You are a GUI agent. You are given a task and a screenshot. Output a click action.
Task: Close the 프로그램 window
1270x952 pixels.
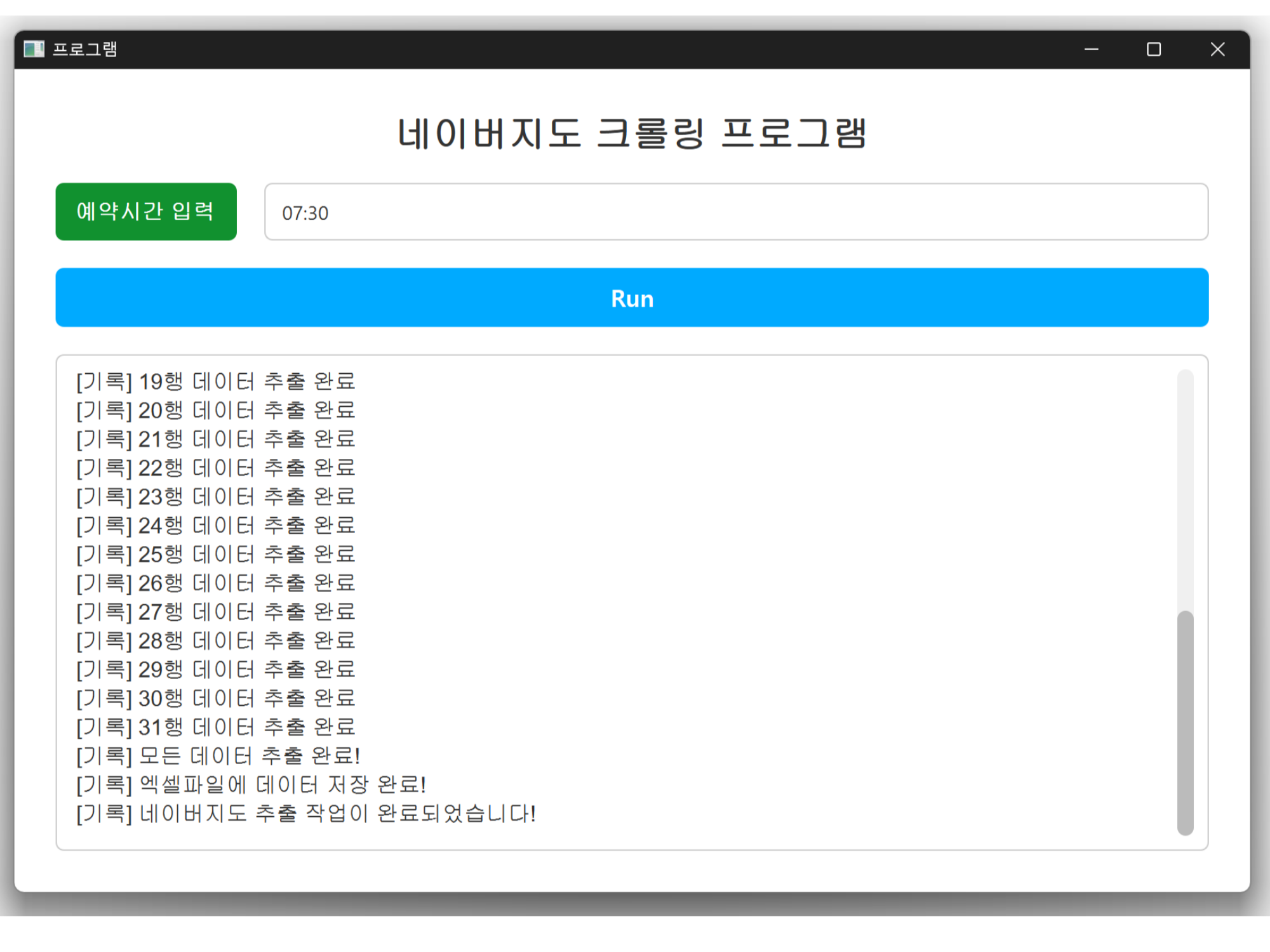(x=1217, y=49)
